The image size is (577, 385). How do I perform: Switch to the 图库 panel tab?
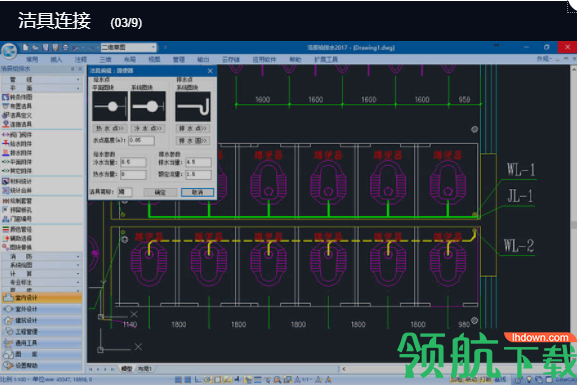click(x=42, y=354)
